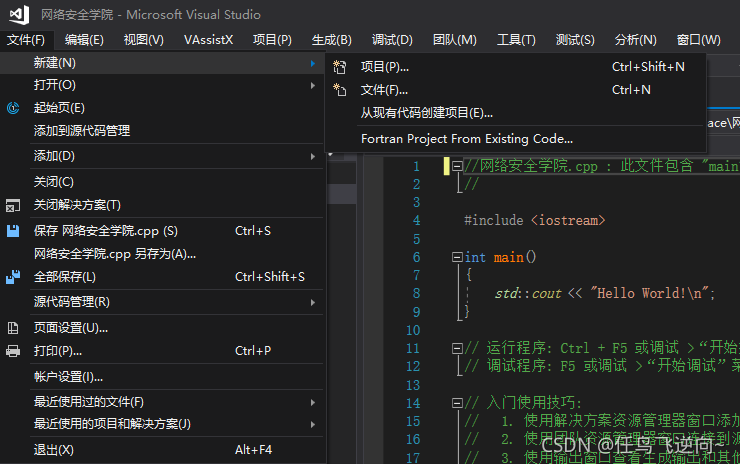Select 文件(F)... Ctrl+N submenu entry
This screenshot has width=740, height=464.
(x=516, y=90)
